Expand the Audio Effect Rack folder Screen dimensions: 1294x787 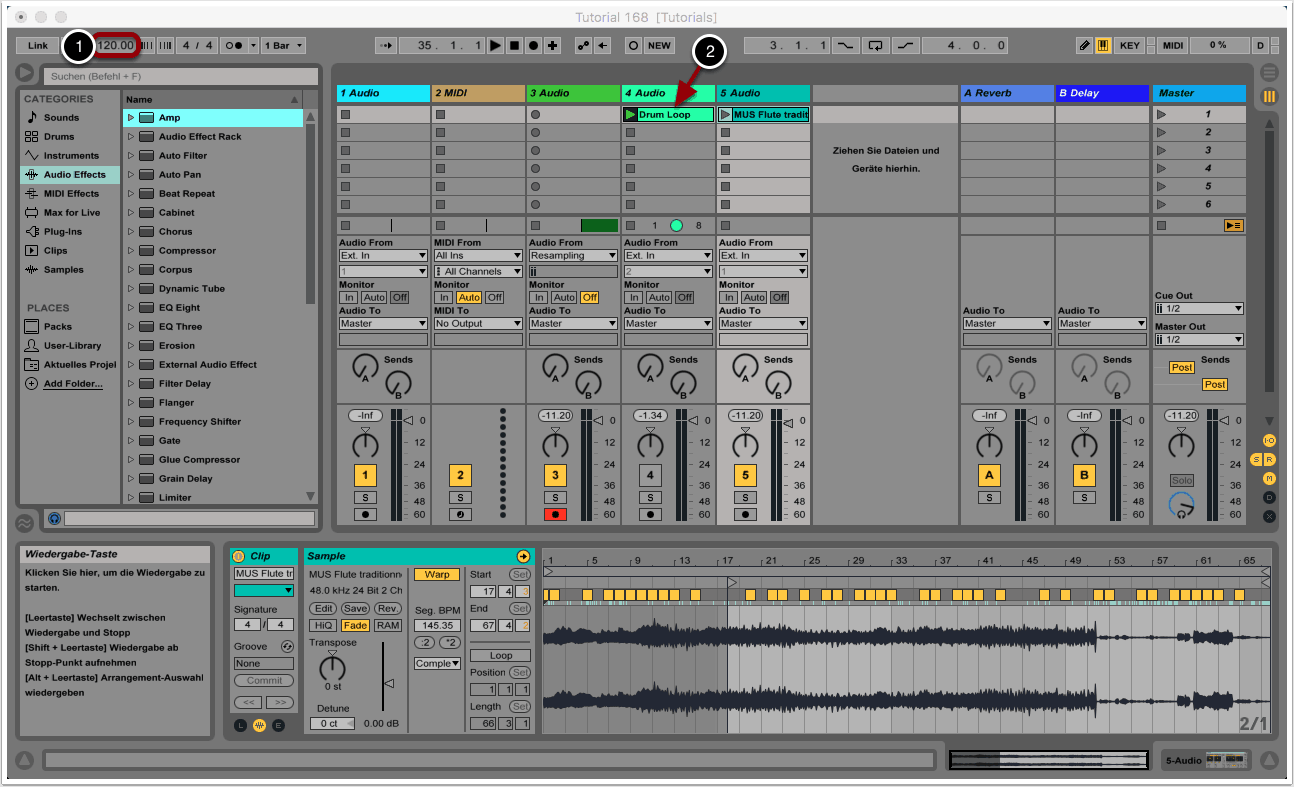130,137
